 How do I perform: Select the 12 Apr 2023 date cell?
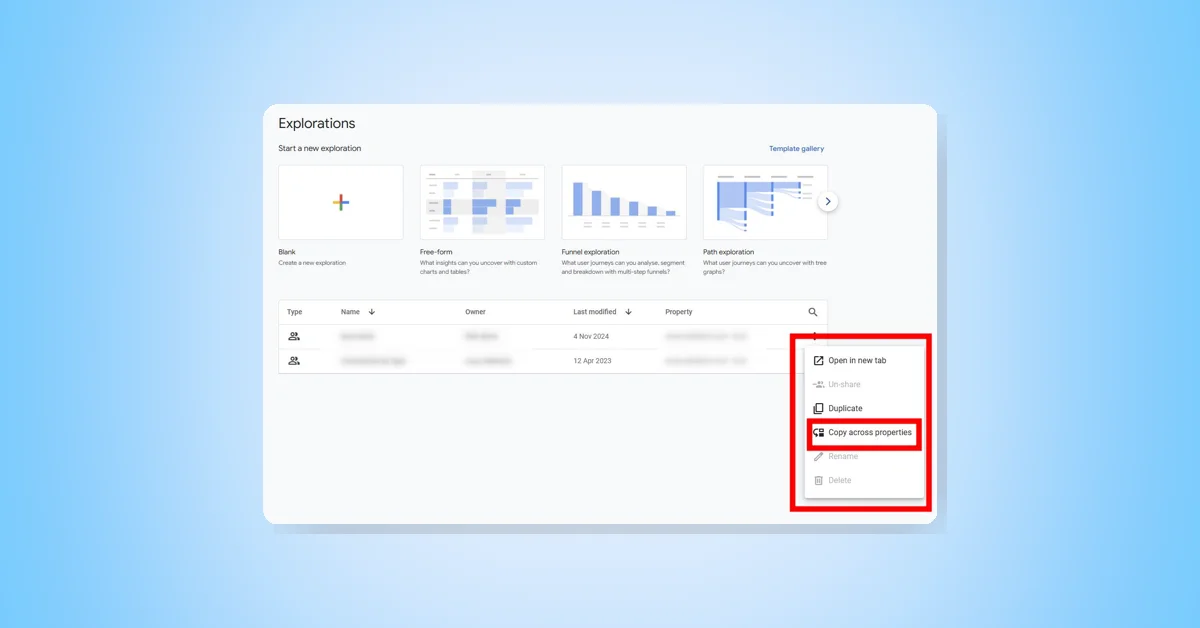(592, 361)
